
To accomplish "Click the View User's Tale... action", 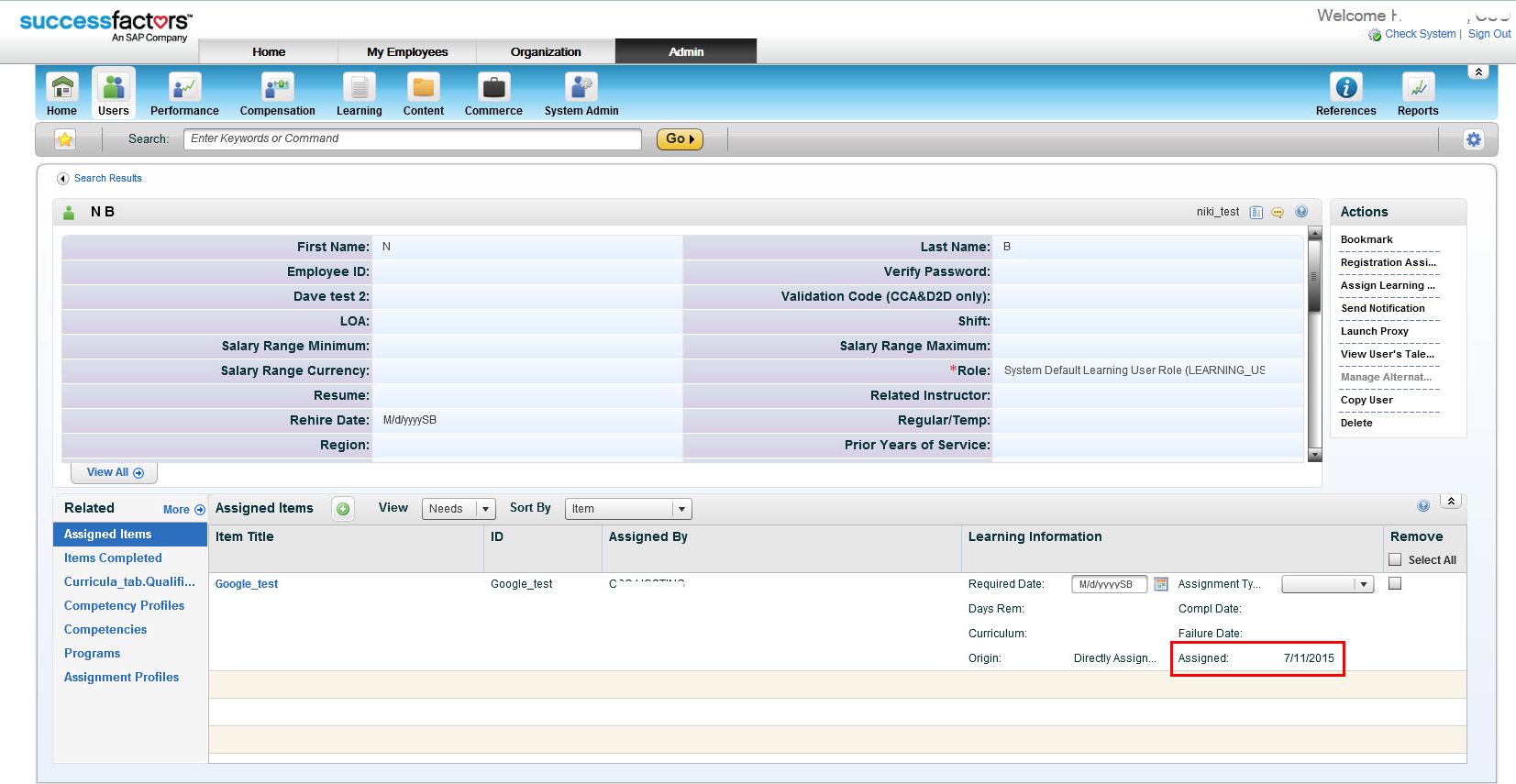I will coord(1388,355).
